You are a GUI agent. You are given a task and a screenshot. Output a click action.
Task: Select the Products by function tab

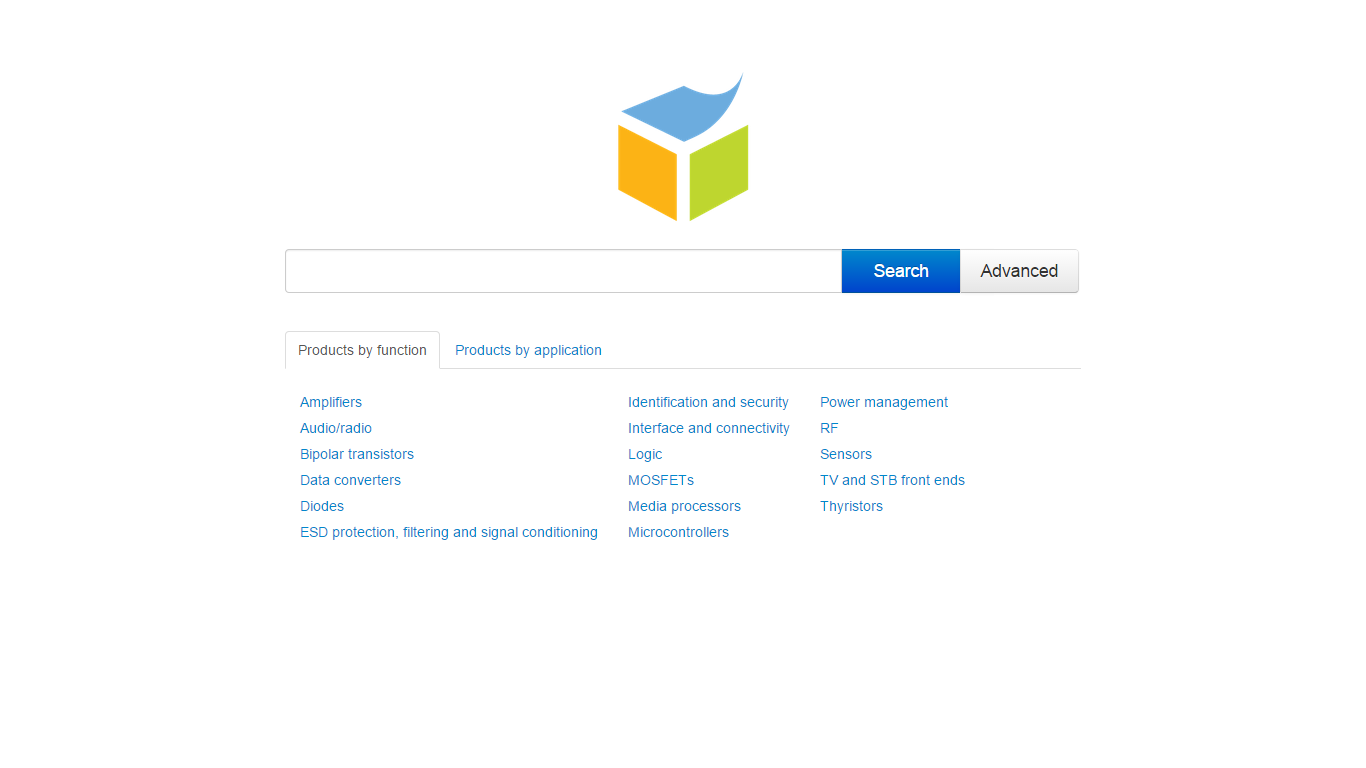click(362, 350)
